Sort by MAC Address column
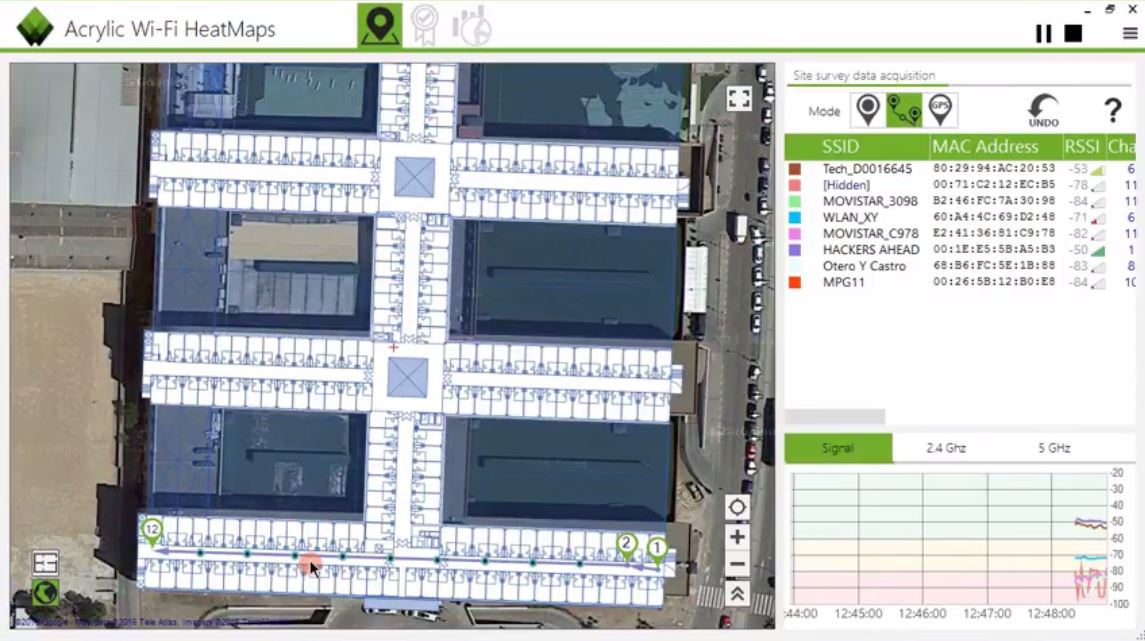 click(985, 147)
